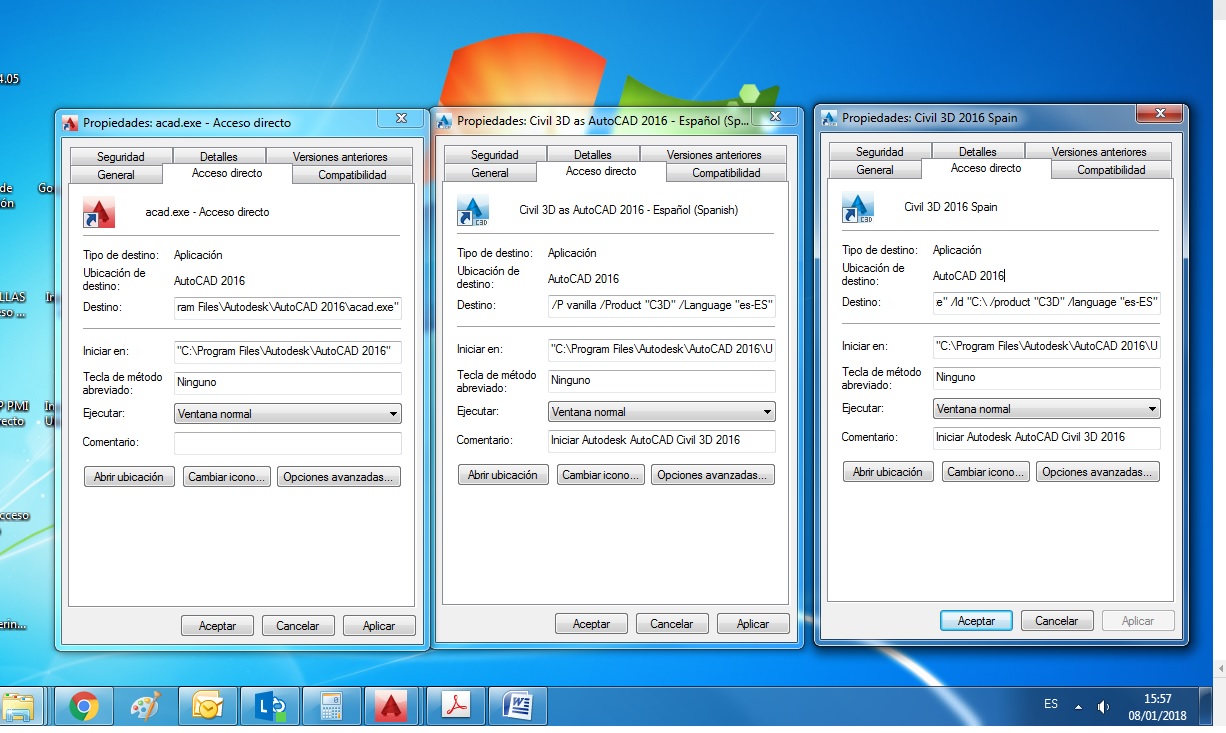The width and height of the screenshot is (1226, 733).
Task: Open Compatibilidad tab in Civil 3D as AutoCAD dialog
Action: (726, 172)
